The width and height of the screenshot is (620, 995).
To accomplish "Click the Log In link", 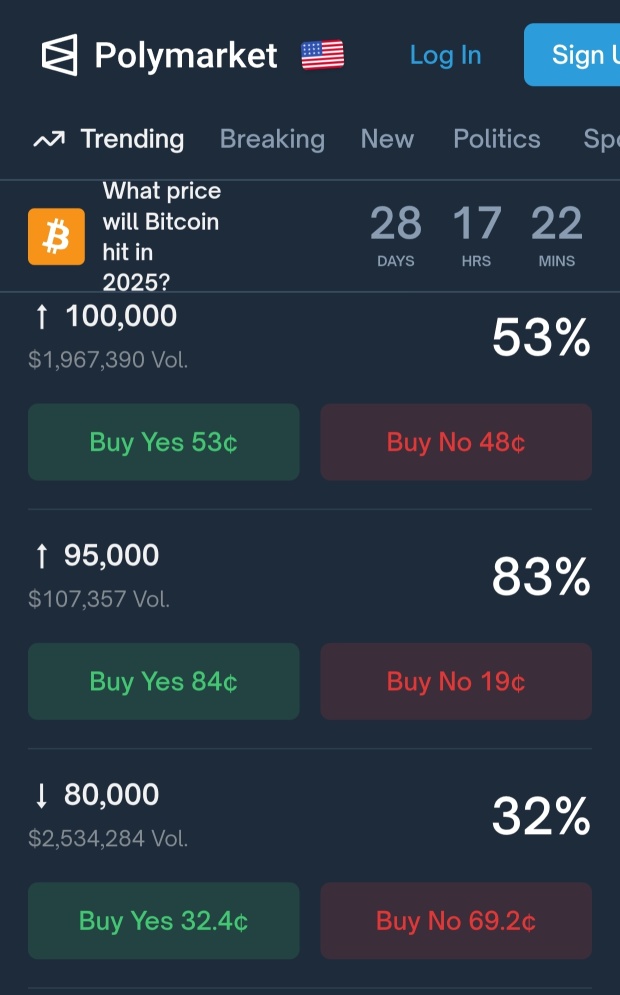I will 445,55.
